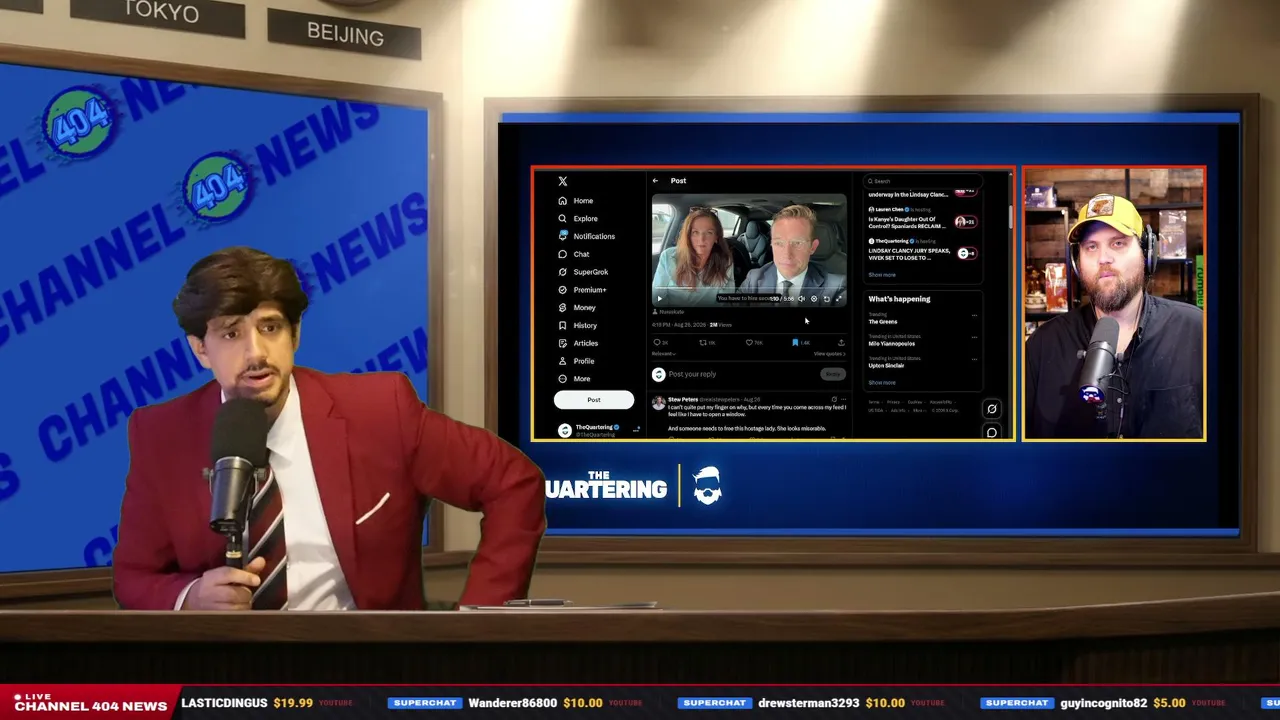Open more options for Milo Yiannopoulos
Screen dimensions: 1280x720
(x=975, y=337)
